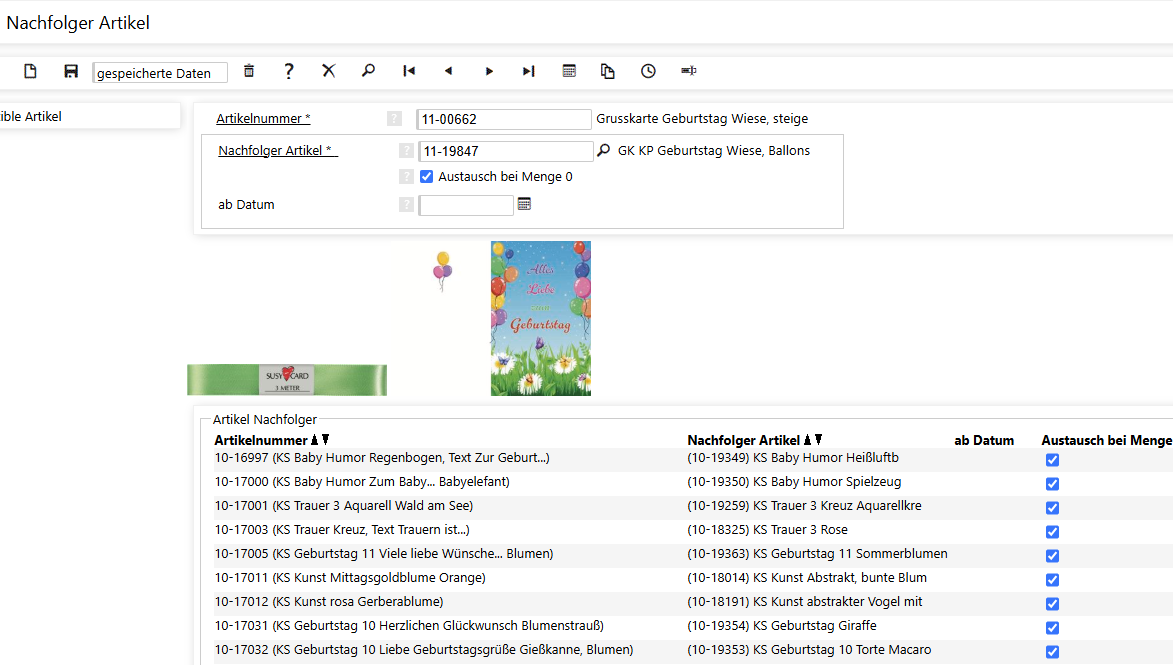
Task: Go to next record arrow
Action: (x=489, y=71)
